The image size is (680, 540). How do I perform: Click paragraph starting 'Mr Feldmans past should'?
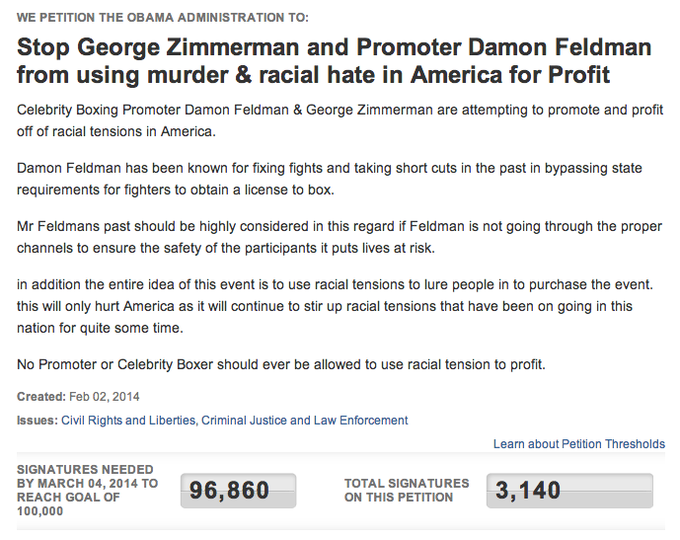point(340,237)
